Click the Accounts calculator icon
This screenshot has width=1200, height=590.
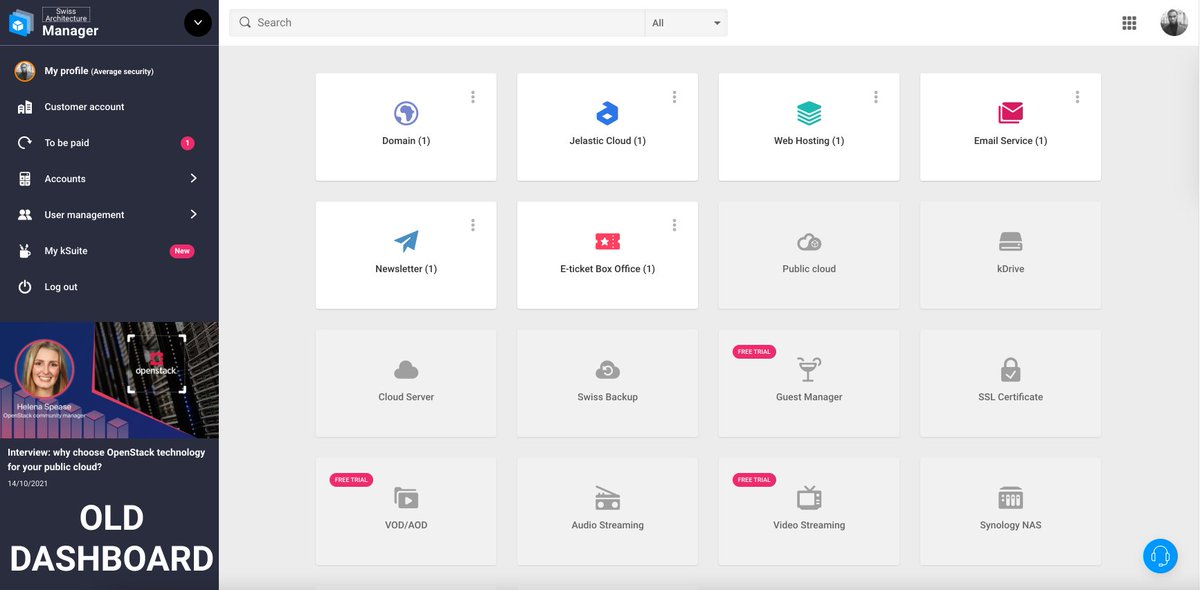[x=25, y=179]
